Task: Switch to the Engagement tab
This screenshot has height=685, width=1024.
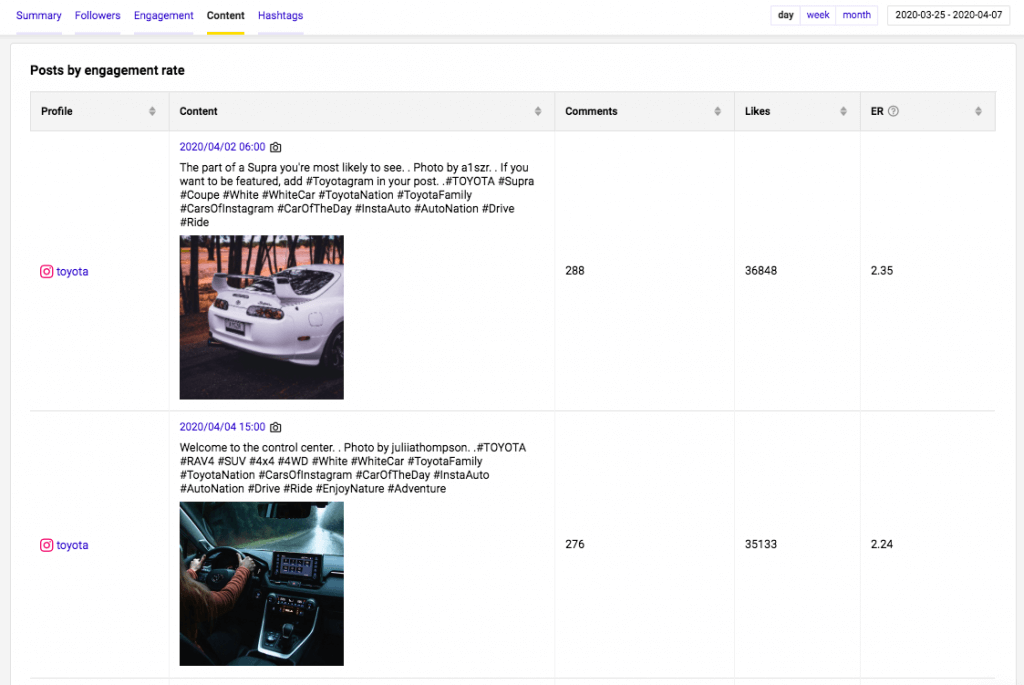Action: 163,15
